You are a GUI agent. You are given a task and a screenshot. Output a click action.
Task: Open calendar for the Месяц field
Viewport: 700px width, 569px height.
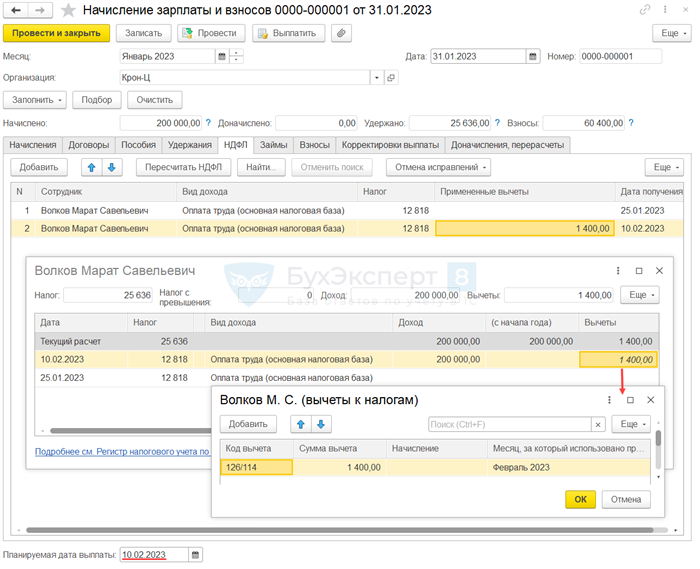pos(222,56)
